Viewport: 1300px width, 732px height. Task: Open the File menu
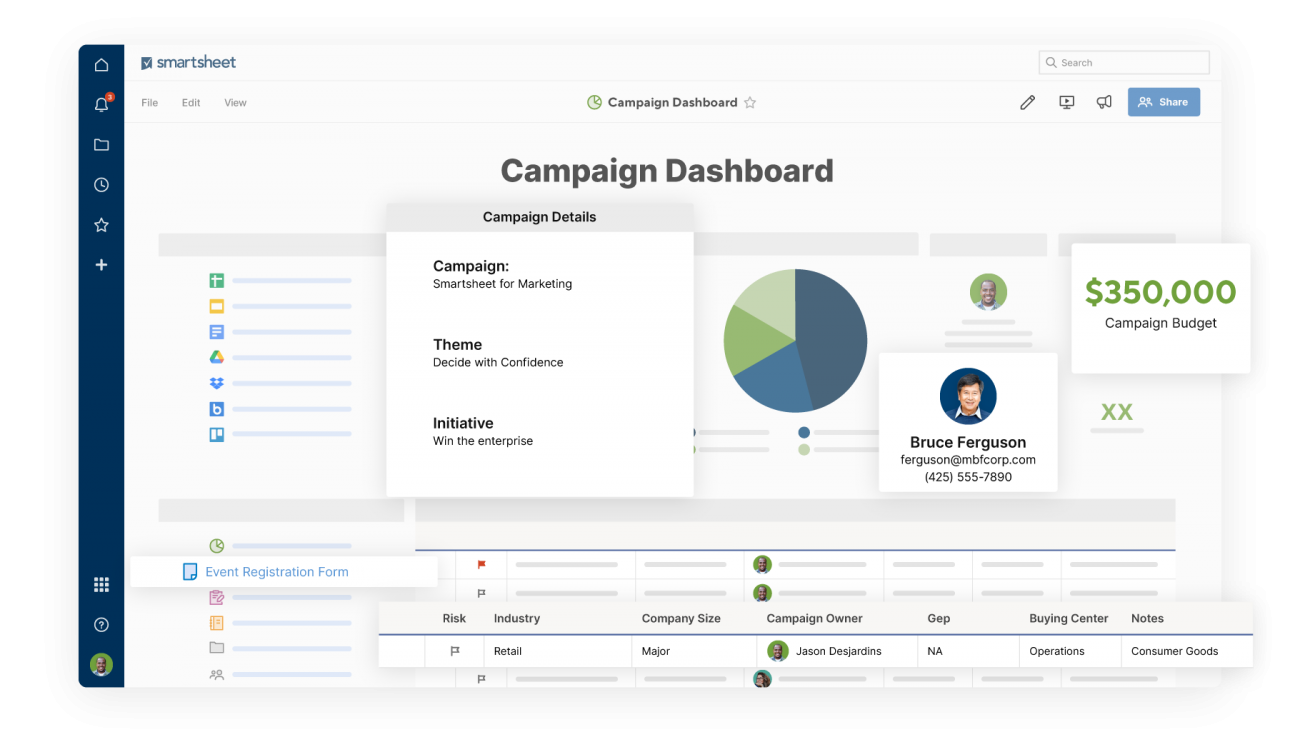tap(149, 102)
